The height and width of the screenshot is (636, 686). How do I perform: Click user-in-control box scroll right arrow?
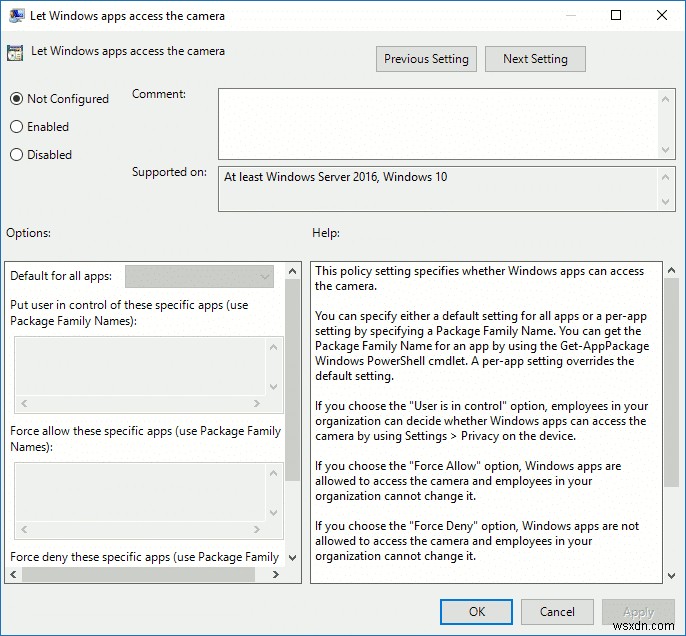[257, 404]
